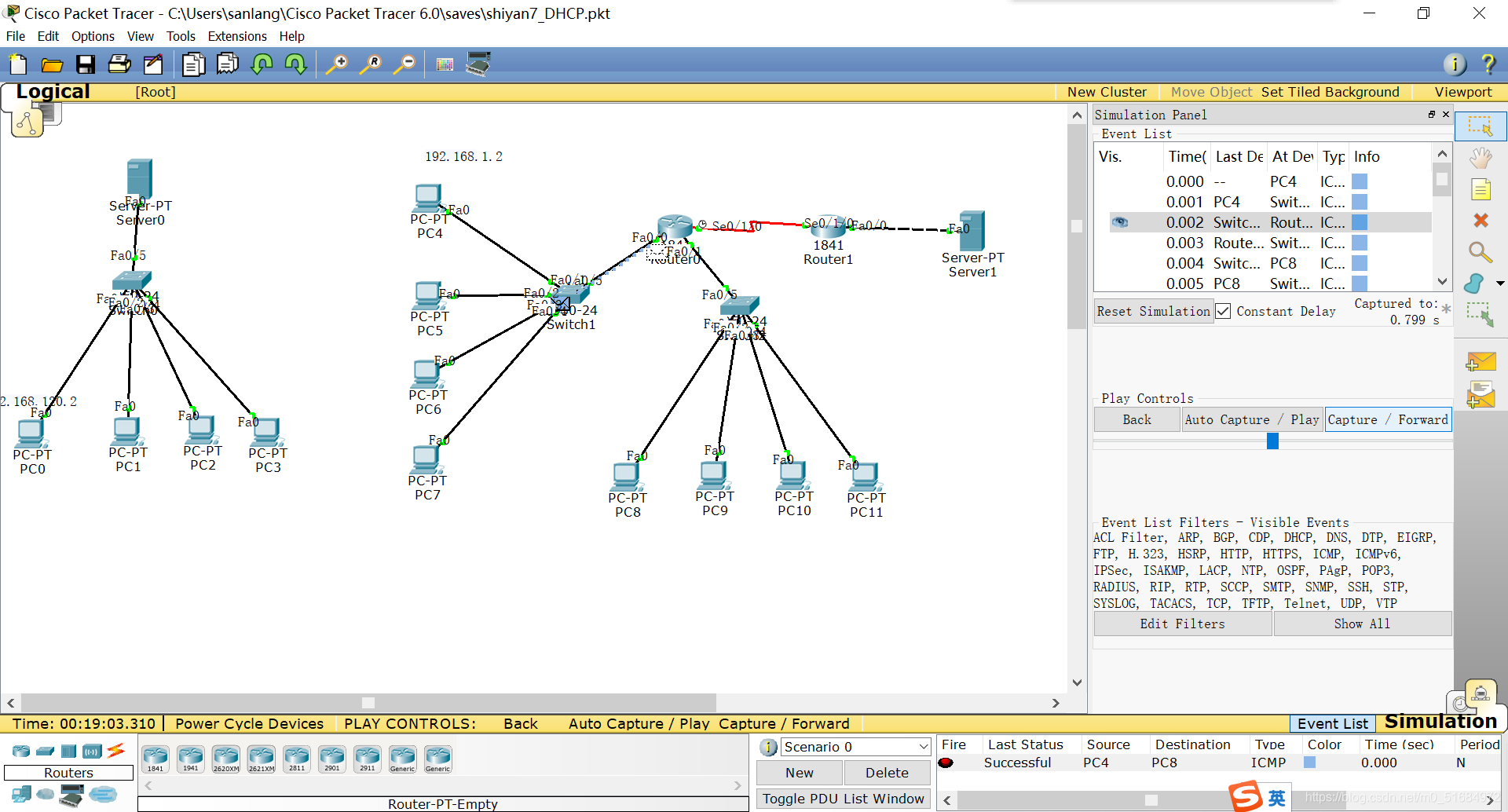Open the Extensions menu
This screenshot has height=812, width=1508.
tap(237, 36)
